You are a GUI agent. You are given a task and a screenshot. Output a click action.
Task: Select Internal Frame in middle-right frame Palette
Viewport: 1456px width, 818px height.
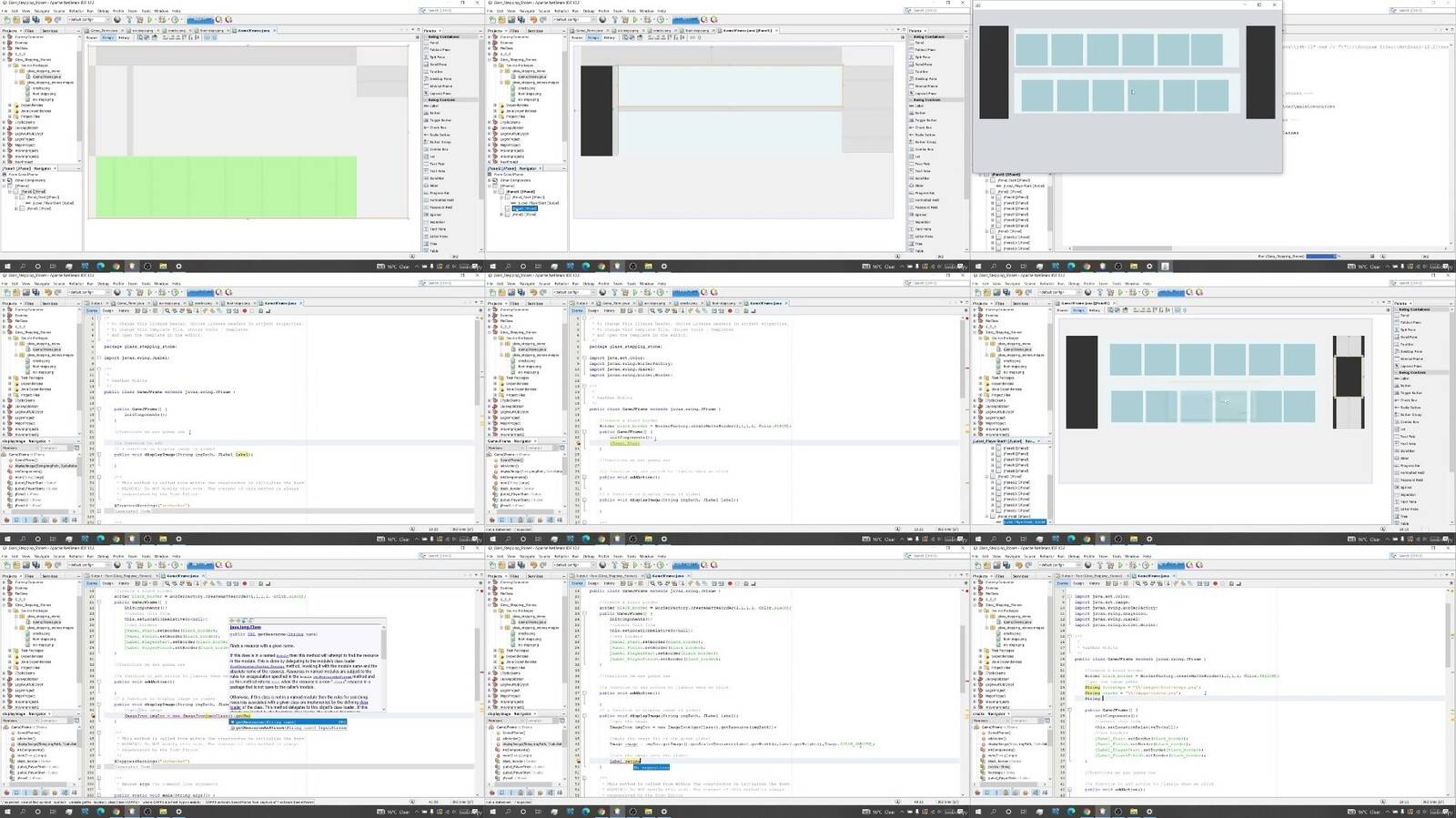1410,359
